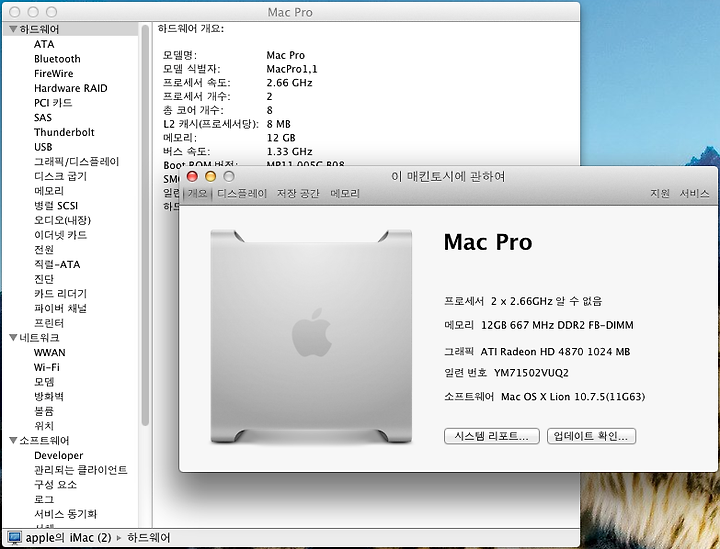This screenshot has height=549, width=720.
Task: Select Bluetooth in the sidebar
Action: pyautogui.click(x=57, y=59)
